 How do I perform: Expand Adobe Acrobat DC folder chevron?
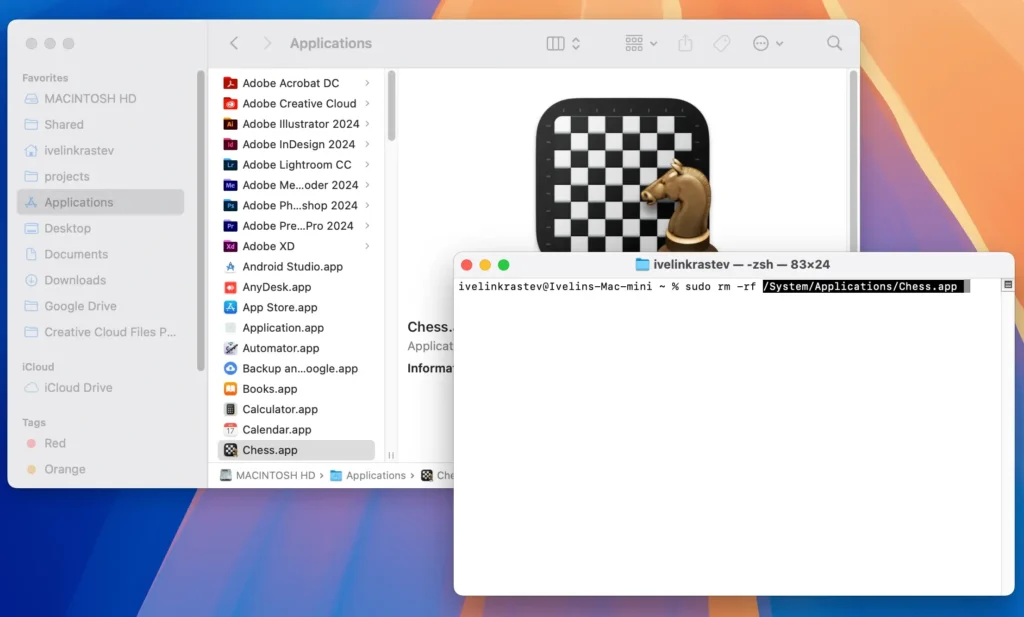pyautogui.click(x=367, y=83)
